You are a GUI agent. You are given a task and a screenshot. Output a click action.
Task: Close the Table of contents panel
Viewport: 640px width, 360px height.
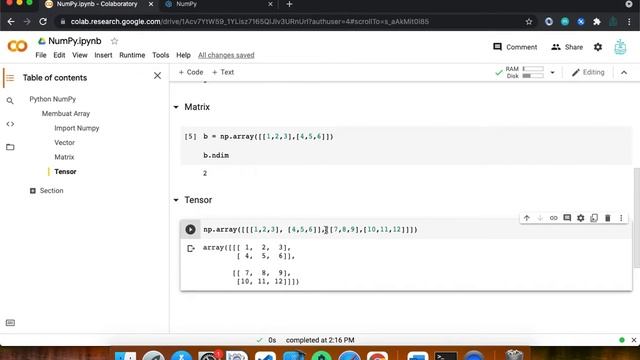[x=157, y=76]
